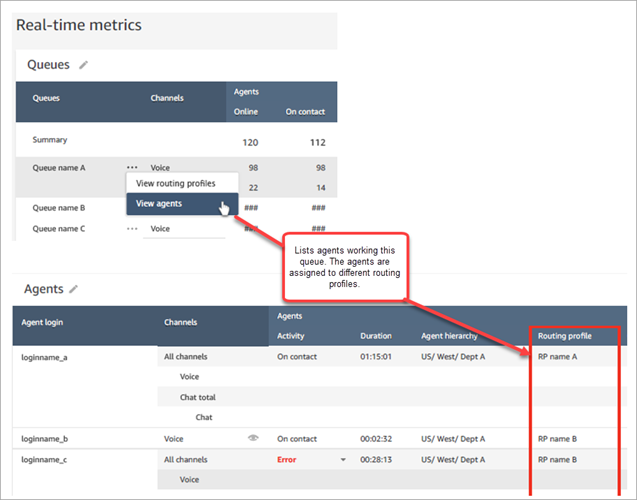Toggle the eye icon in loginname_b row
Screen dimensions: 637x500
251,438
